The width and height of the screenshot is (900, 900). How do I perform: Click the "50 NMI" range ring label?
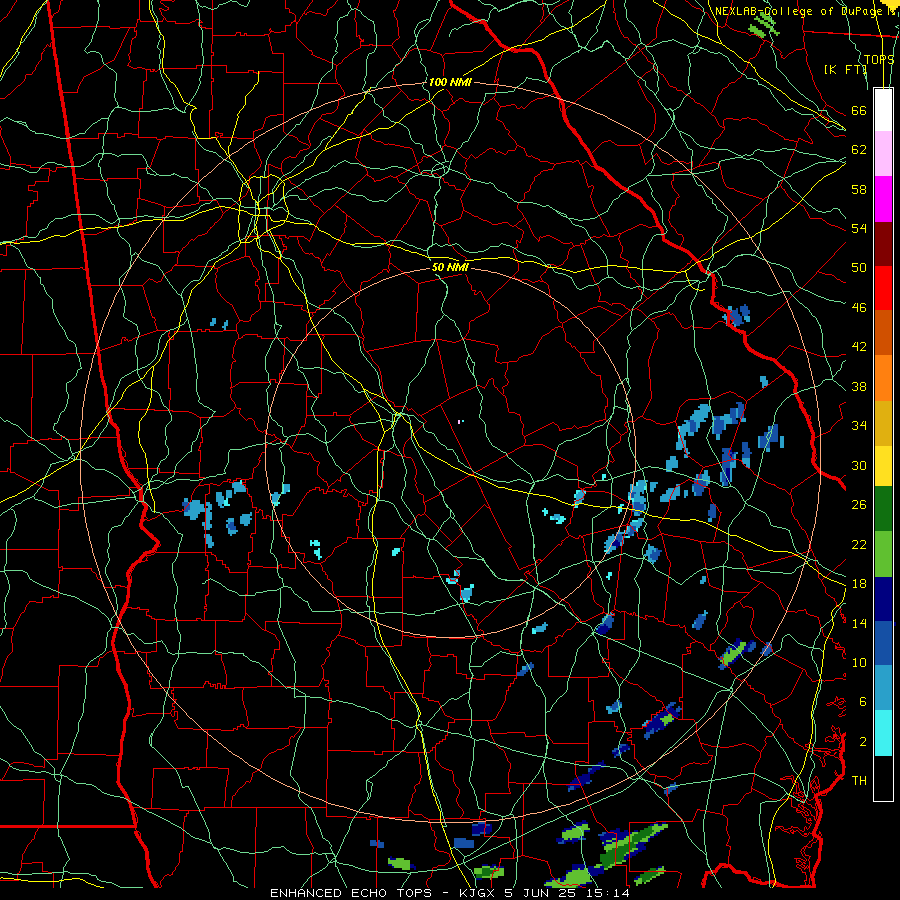coord(450,267)
